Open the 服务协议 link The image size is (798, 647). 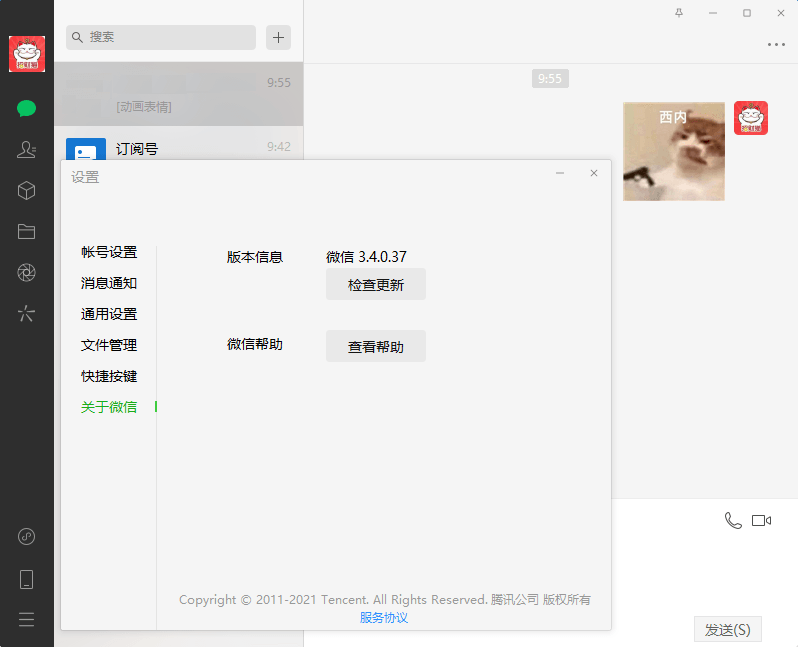[384, 618]
